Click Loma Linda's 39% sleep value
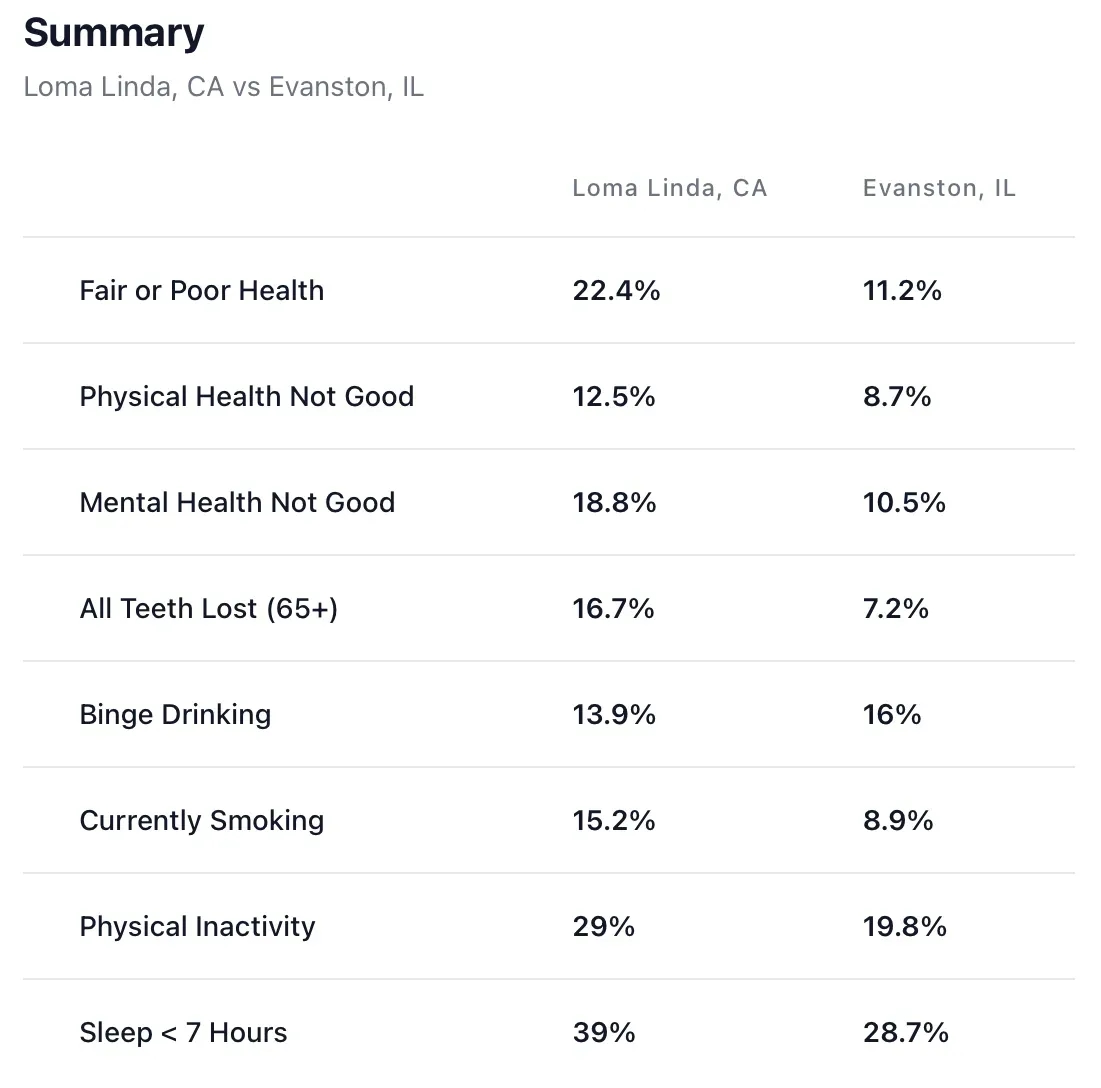The image size is (1101, 1088). click(604, 1033)
